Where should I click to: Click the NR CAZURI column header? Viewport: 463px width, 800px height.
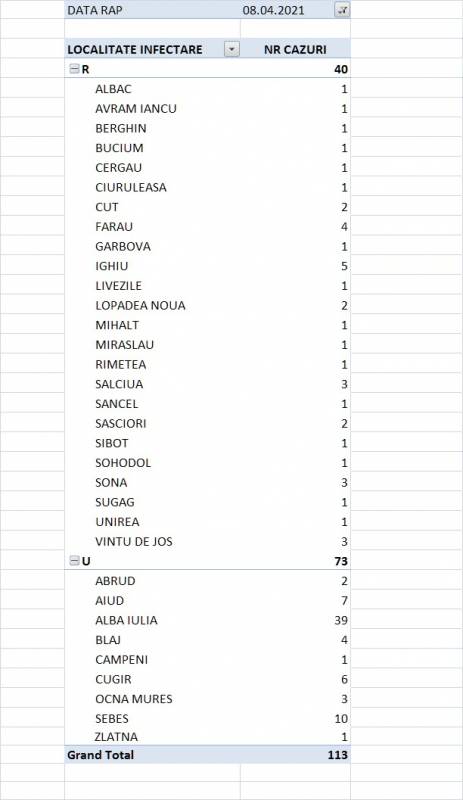coord(295,49)
